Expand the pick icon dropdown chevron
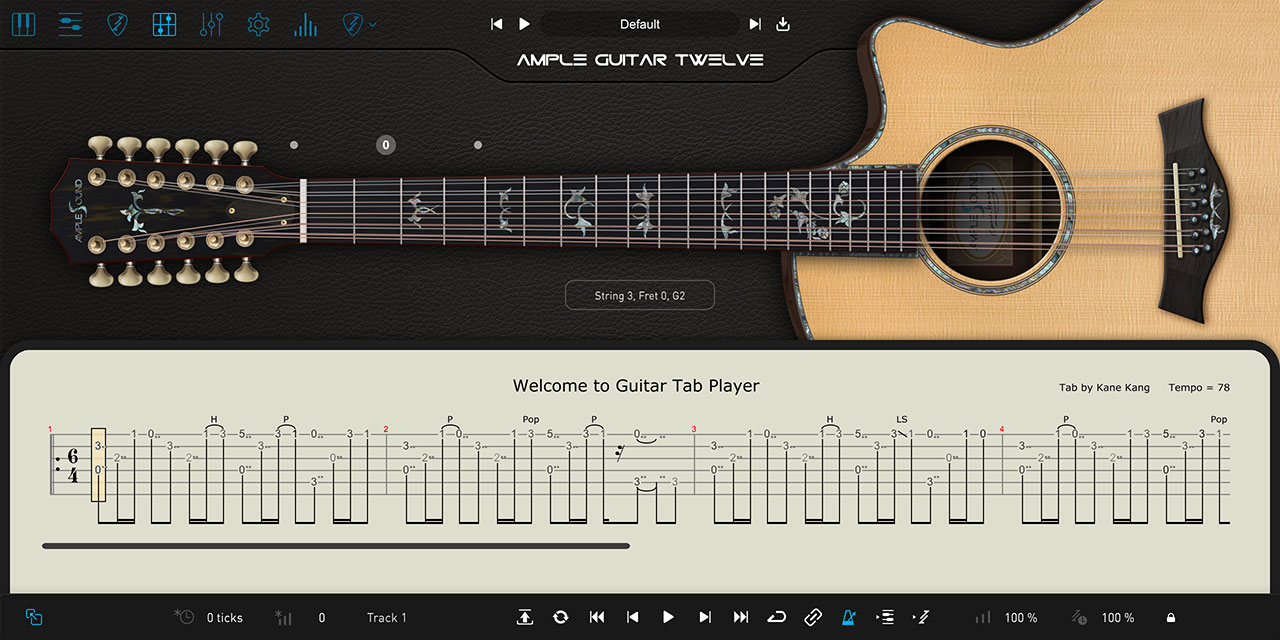Screen dimensions: 1280x640 pos(373,24)
